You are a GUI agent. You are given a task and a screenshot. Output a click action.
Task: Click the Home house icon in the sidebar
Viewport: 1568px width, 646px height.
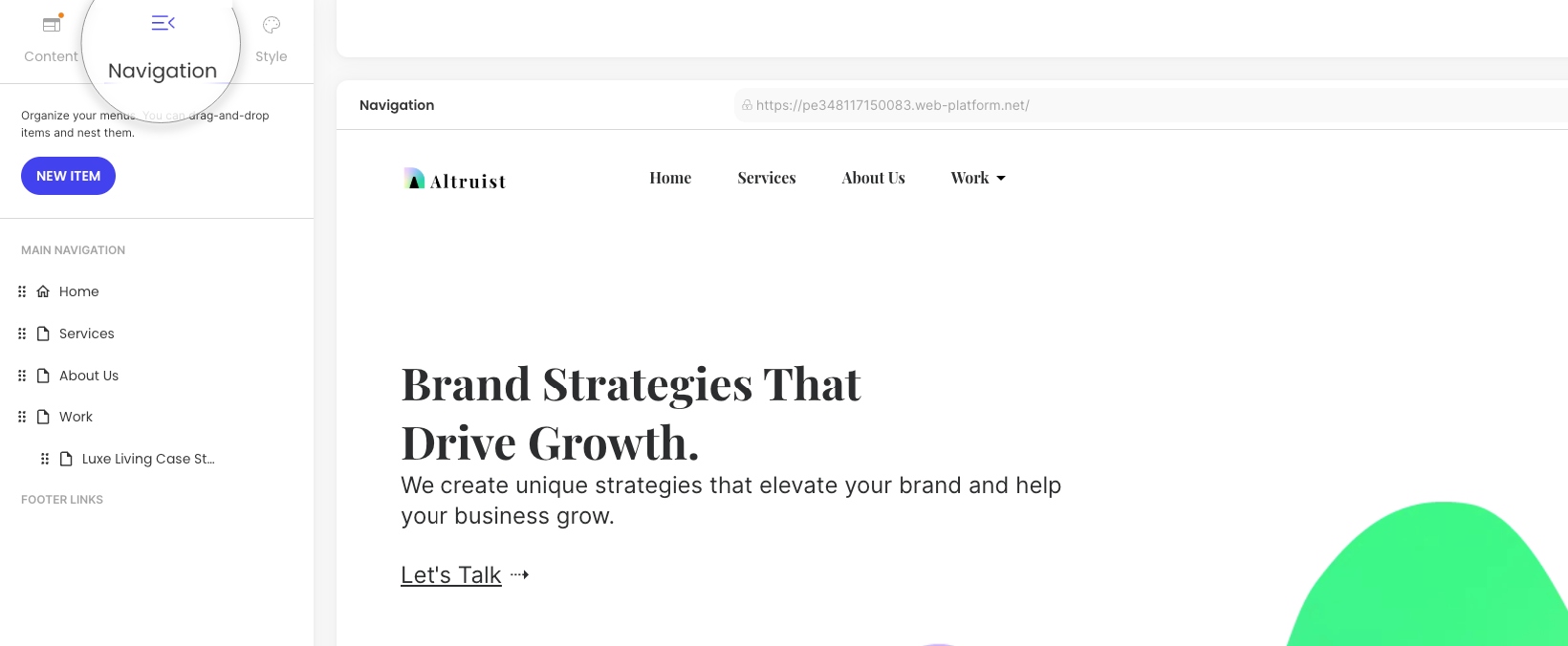(x=43, y=291)
